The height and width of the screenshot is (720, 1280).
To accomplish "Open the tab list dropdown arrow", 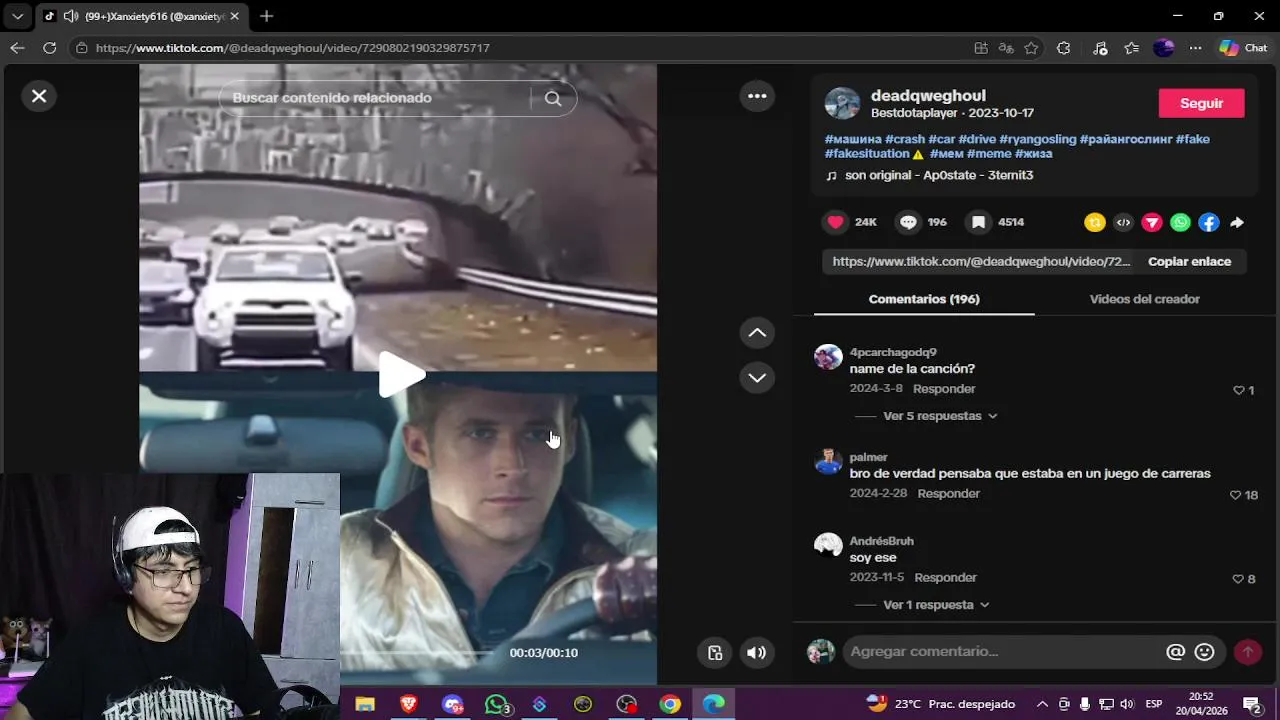I will click(17, 16).
